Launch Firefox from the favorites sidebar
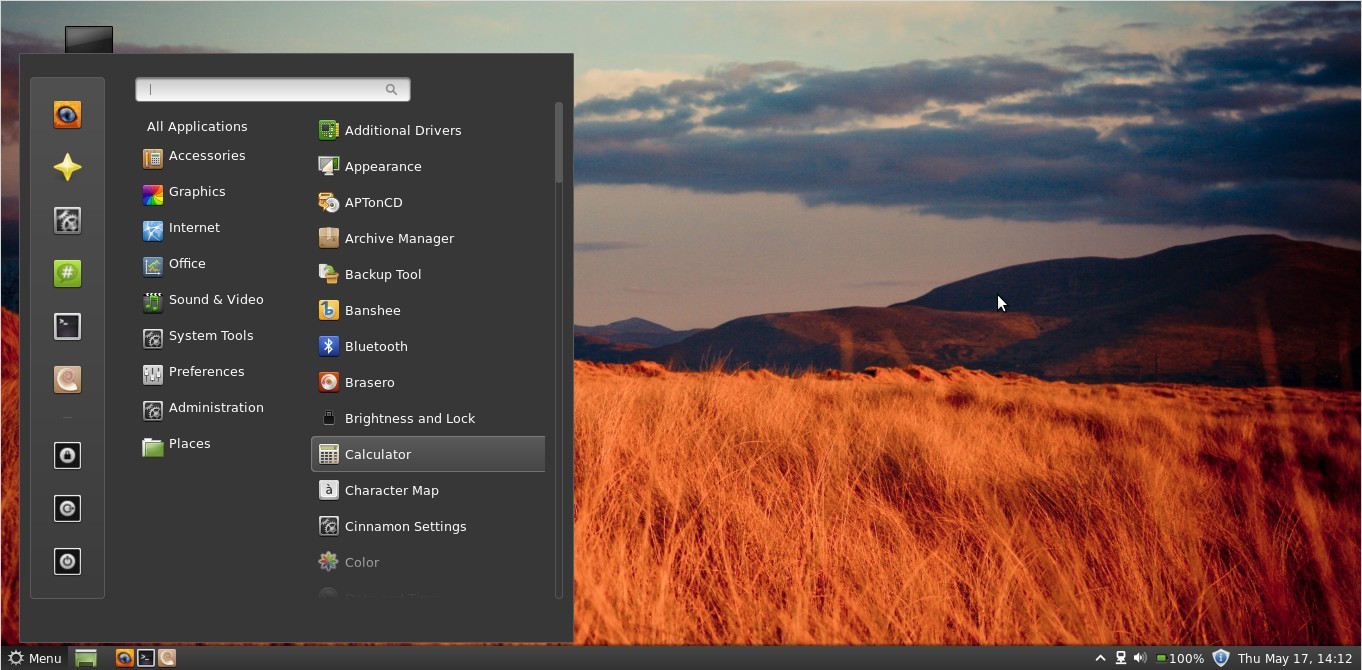Image resolution: width=1362 pixels, height=670 pixels. coord(67,114)
